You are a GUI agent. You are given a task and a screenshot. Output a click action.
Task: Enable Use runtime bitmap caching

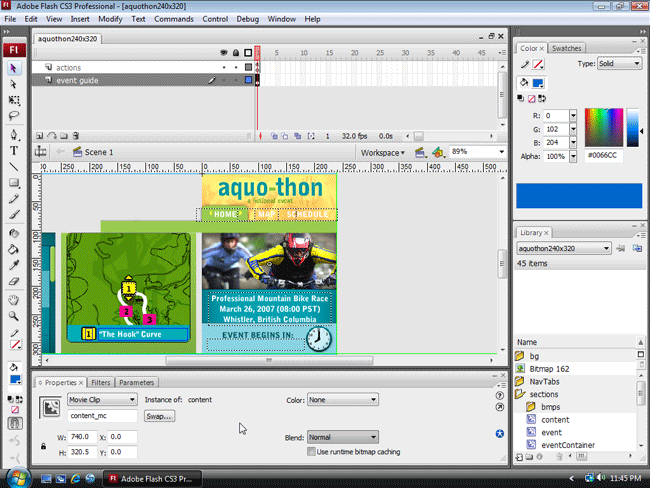point(311,452)
